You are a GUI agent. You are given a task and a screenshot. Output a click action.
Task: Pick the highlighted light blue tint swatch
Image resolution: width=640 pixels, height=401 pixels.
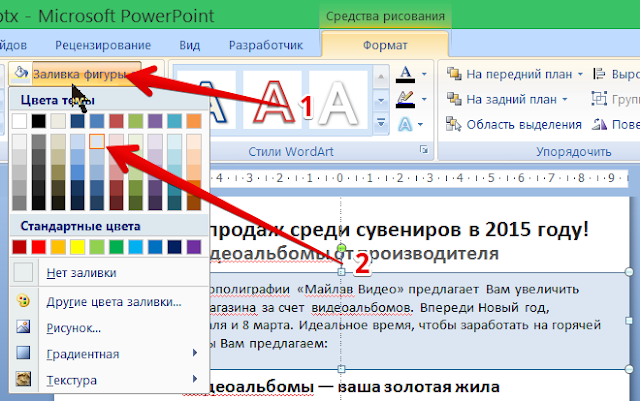97,141
